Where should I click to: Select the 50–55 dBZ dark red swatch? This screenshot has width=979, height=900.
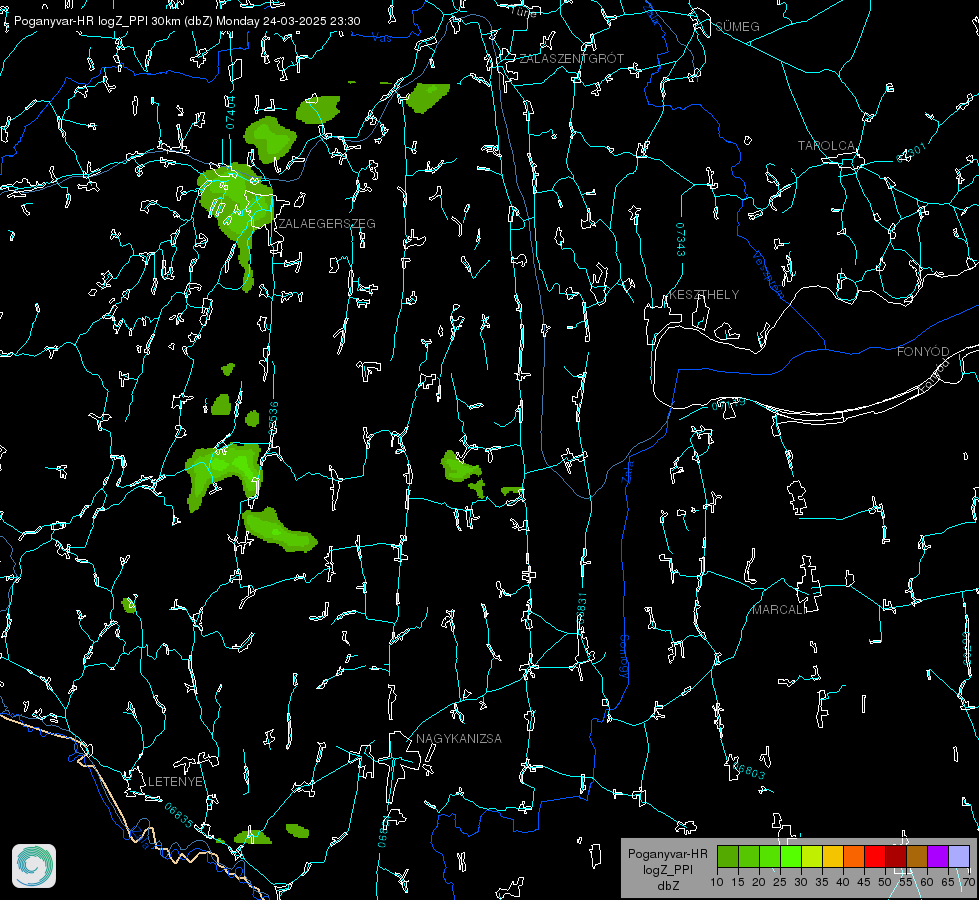(896, 856)
